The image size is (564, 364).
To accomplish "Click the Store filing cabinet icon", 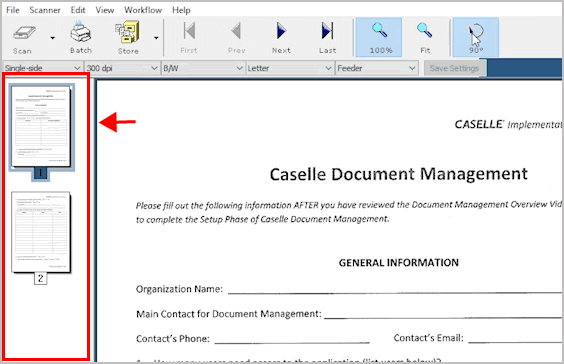I will [x=128, y=32].
